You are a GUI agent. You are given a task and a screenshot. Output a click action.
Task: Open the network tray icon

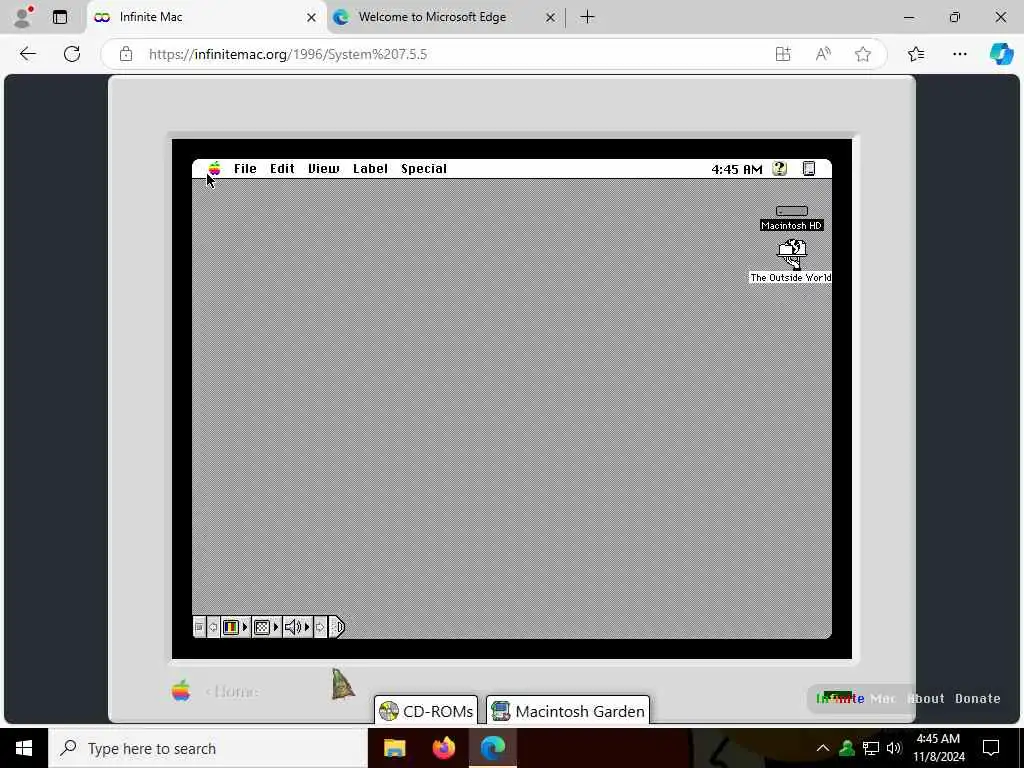(871, 748)
